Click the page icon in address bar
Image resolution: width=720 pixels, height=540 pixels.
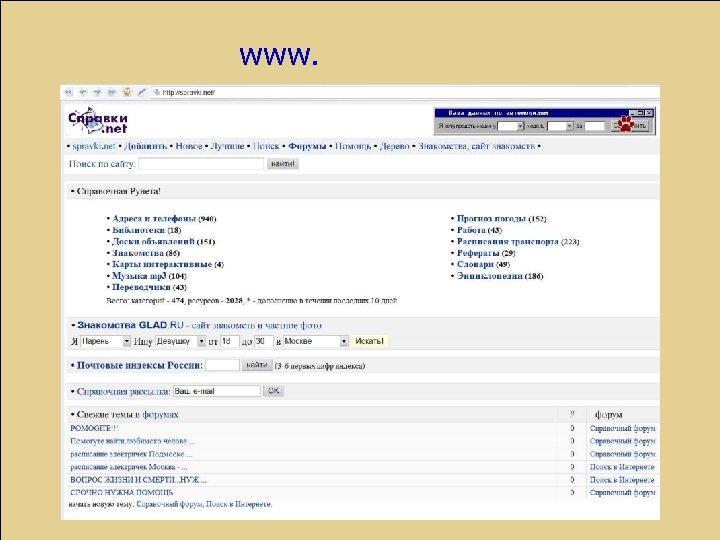click(x=157, y=92)
